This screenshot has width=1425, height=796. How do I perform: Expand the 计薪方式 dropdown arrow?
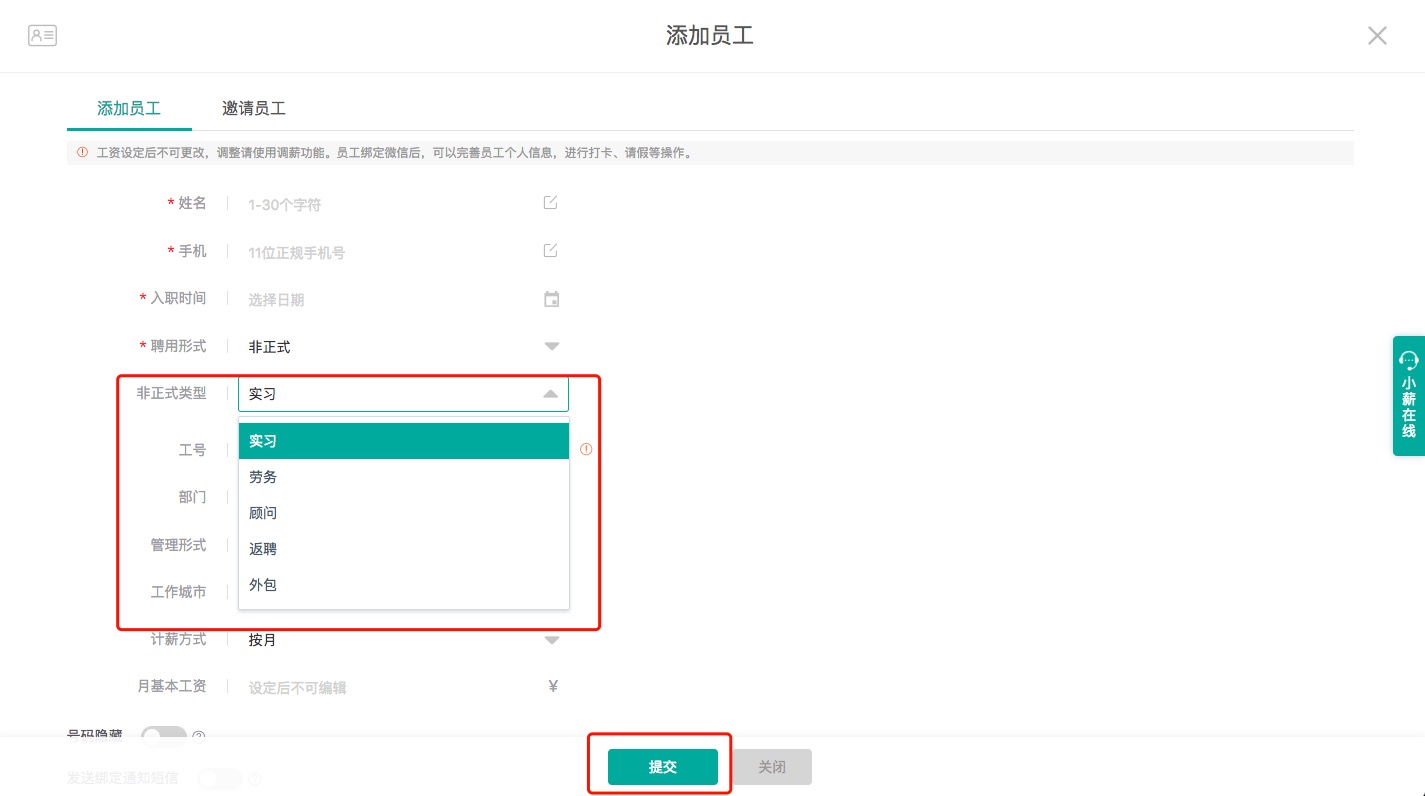(551, 640)
